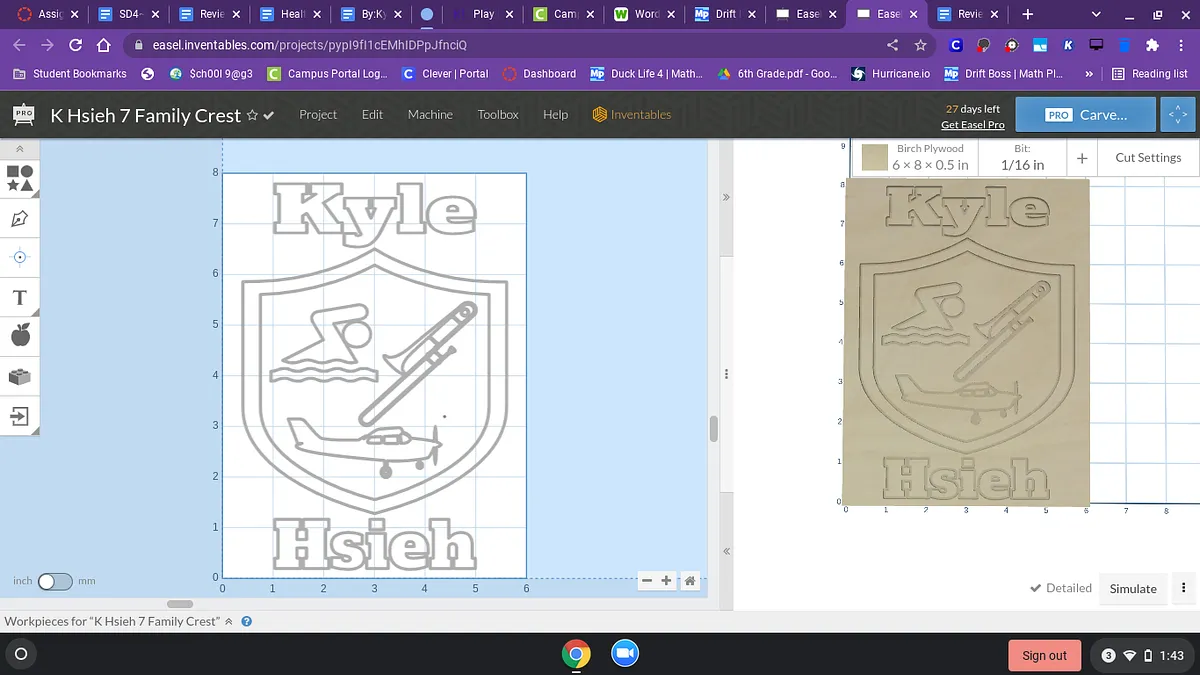Screen dimensions: 1200x675
Task: Open the Apps brick icon
Action: point(19,376)
